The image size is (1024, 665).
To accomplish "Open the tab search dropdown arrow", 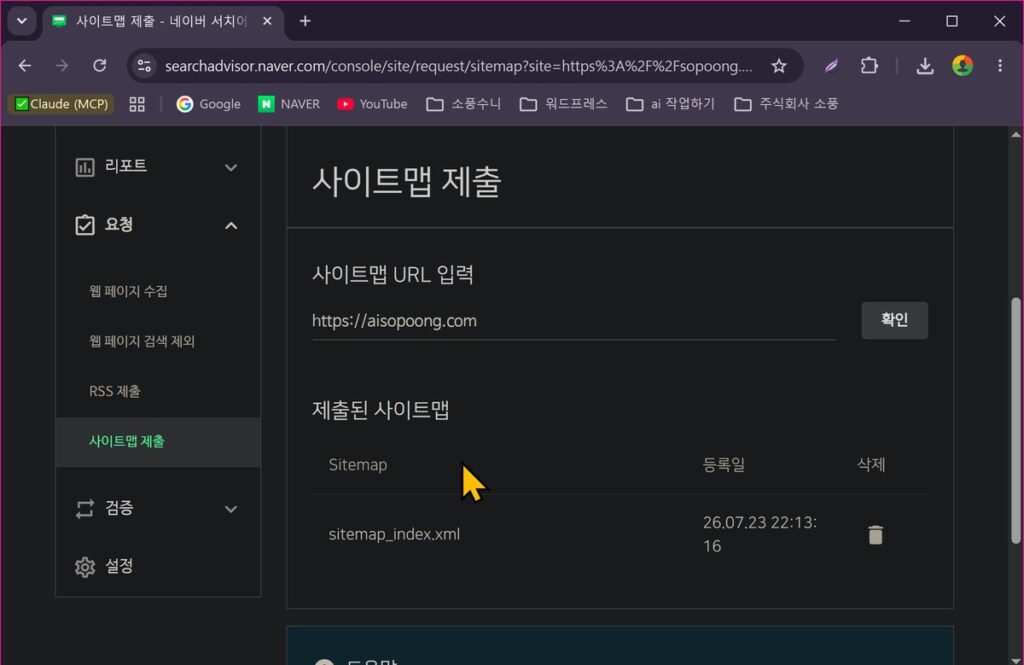I will pos(22,21).
